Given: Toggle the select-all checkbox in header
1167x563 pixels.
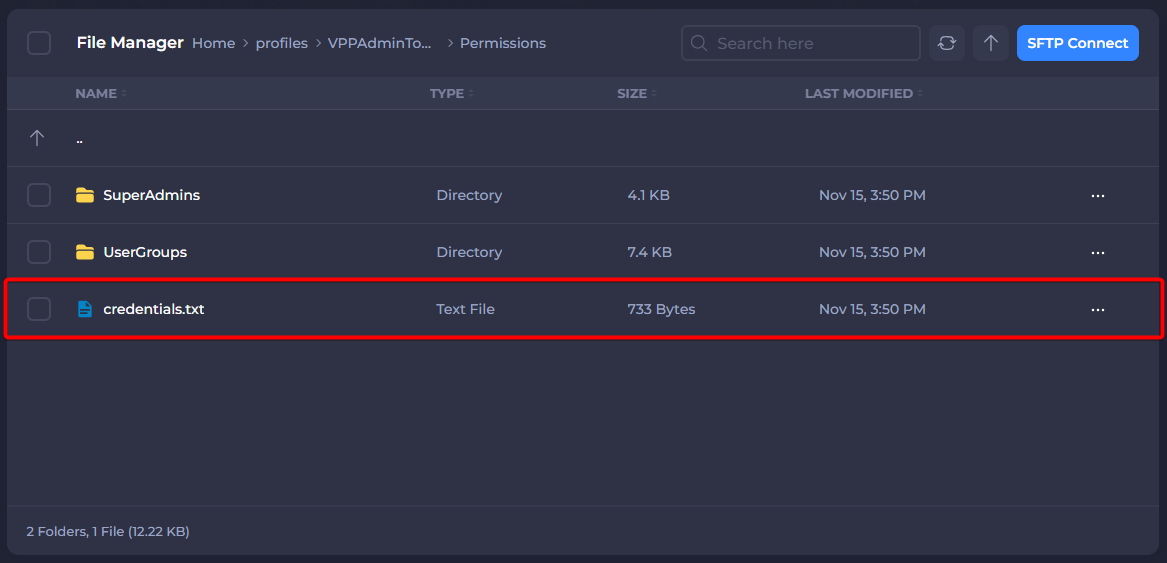Looking at the screenshot, I should tap(39, 43).
